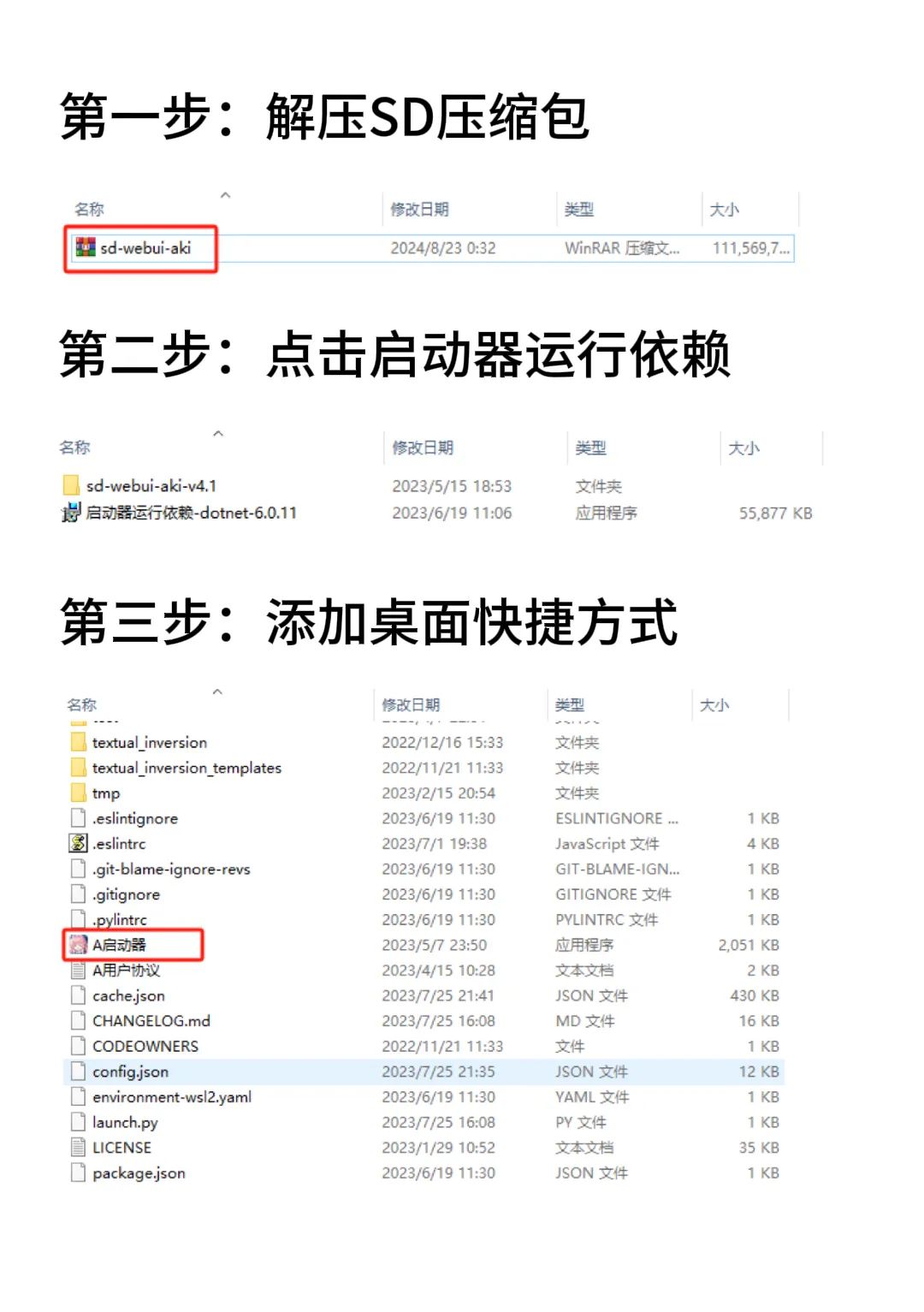Select the A启动器 file name
The height and width of the screenshot is (1312, 924).
tap(119, 945)
